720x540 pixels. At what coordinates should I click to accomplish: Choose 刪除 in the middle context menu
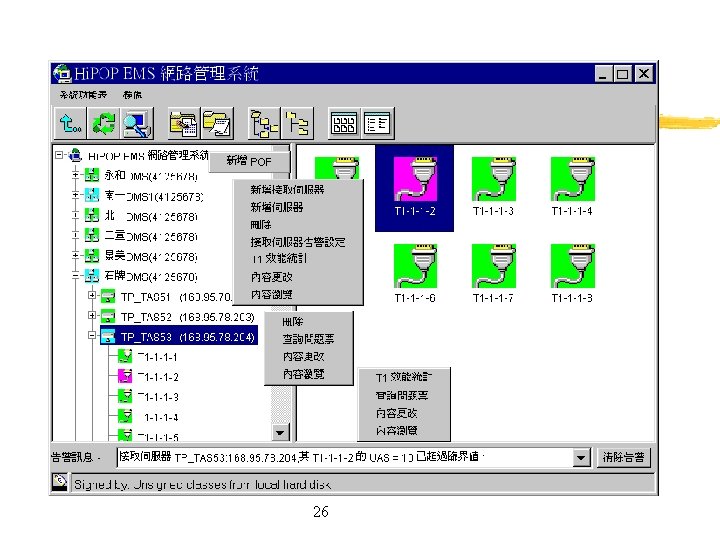(x=292, y=321)
